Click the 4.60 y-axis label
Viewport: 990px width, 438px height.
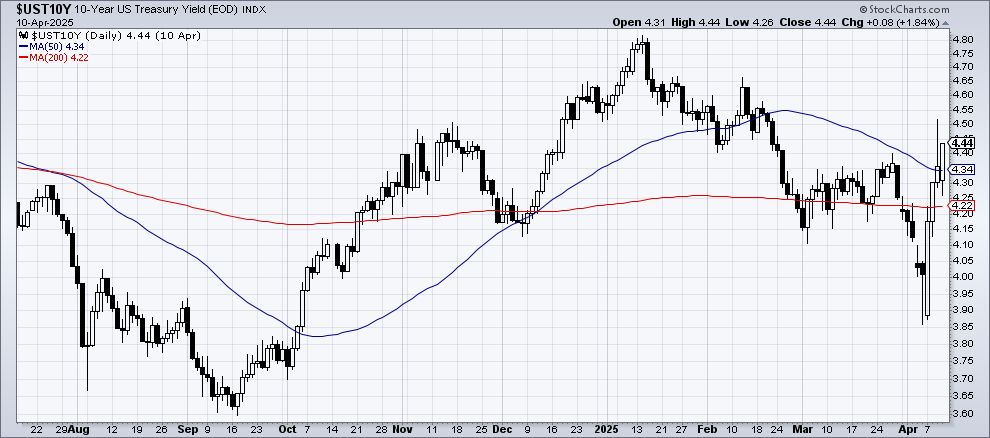pos(963,95)
